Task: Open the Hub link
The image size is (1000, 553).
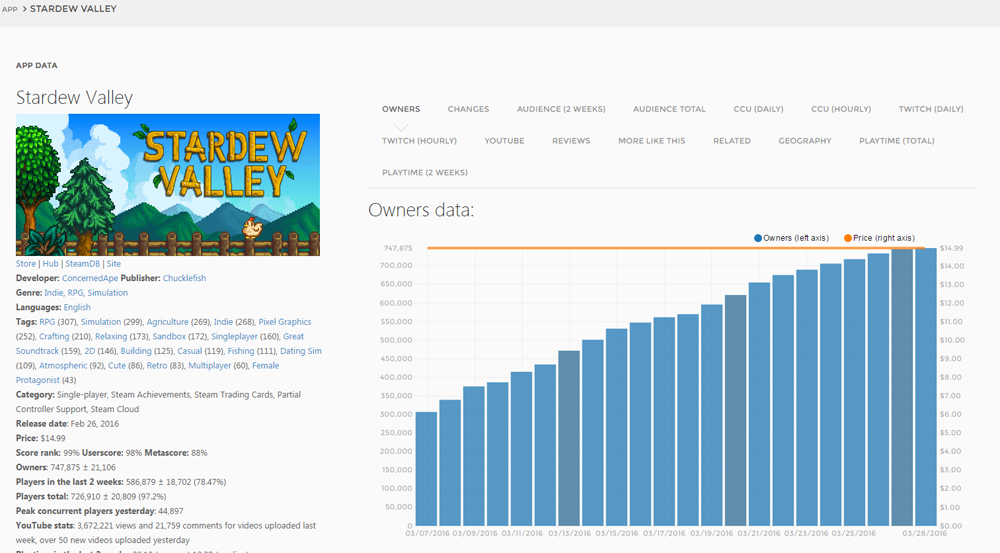Action: tap(50, 263)
